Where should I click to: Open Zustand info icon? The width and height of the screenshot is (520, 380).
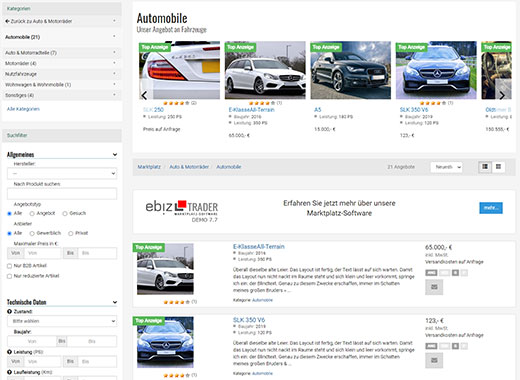point(9,311)
